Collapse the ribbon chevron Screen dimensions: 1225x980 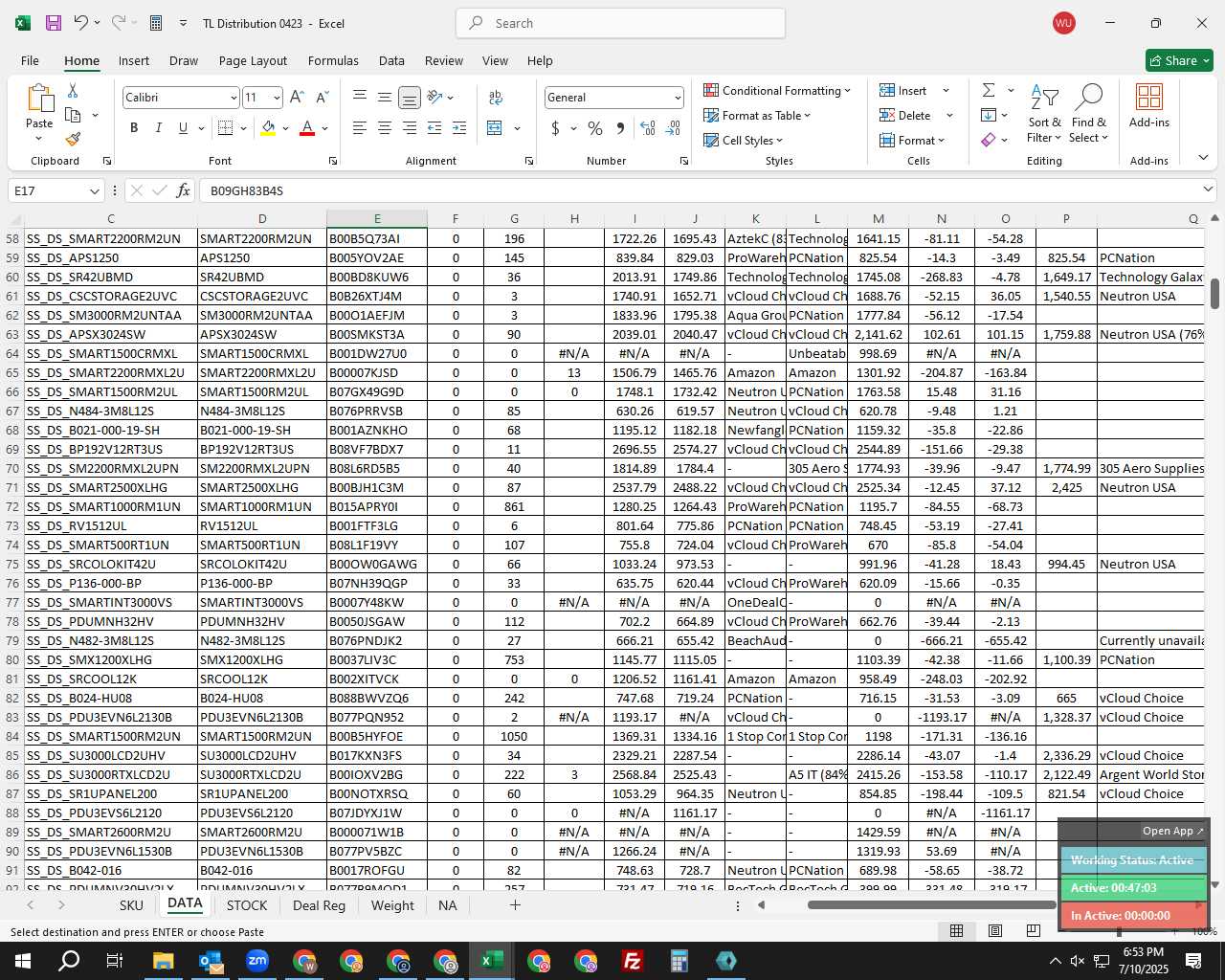tap(1203, 158)
